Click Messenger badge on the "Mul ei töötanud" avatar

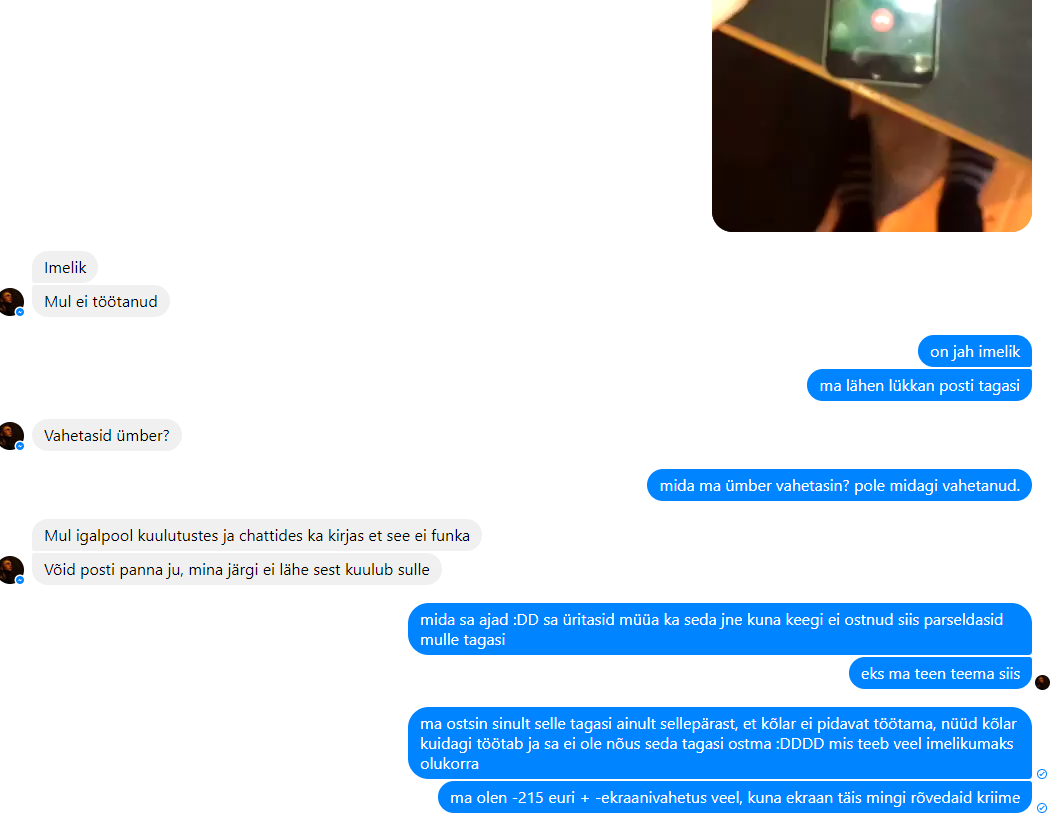point(19,312)
